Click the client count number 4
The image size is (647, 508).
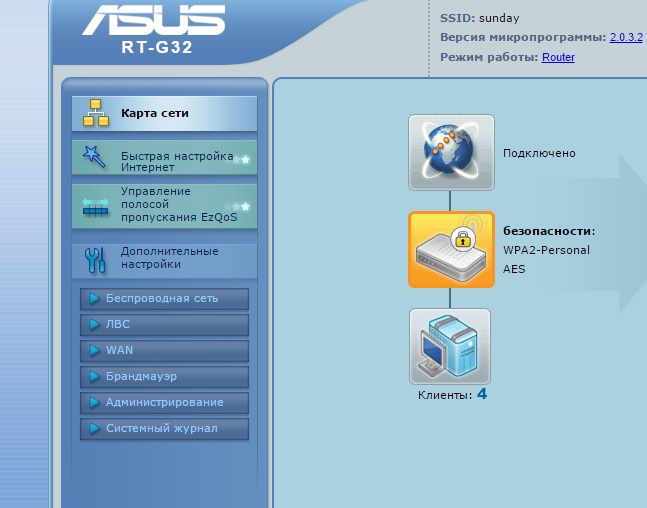[482, 394]
